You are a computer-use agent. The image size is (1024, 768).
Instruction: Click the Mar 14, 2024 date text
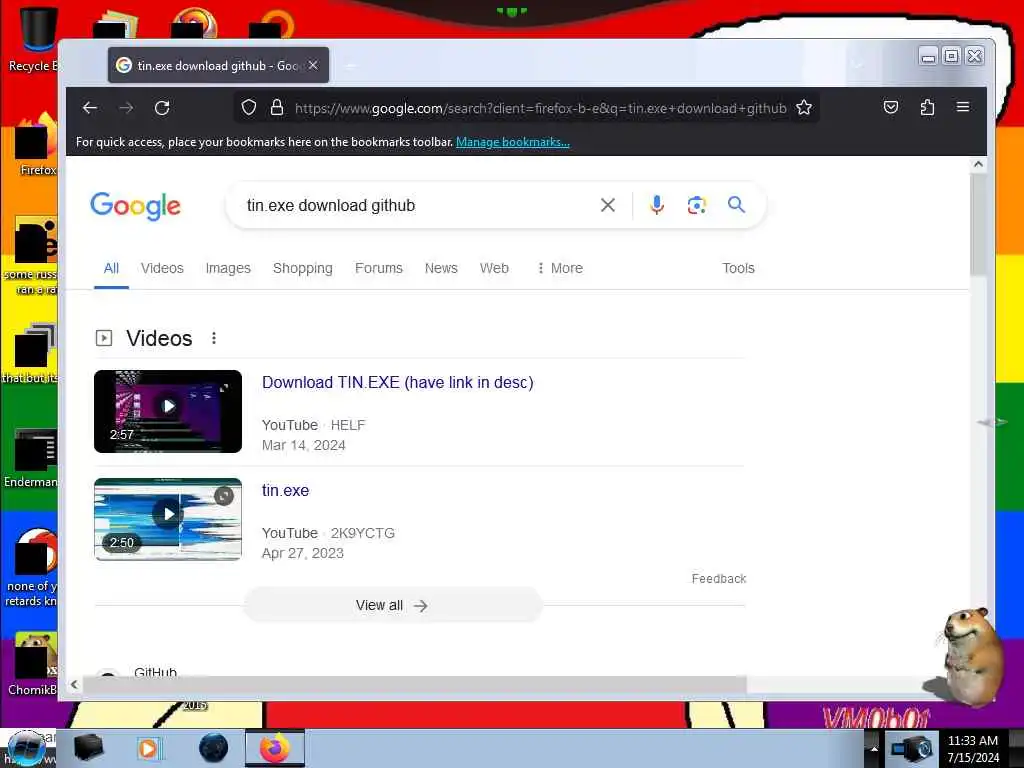[x=304, y=445]
